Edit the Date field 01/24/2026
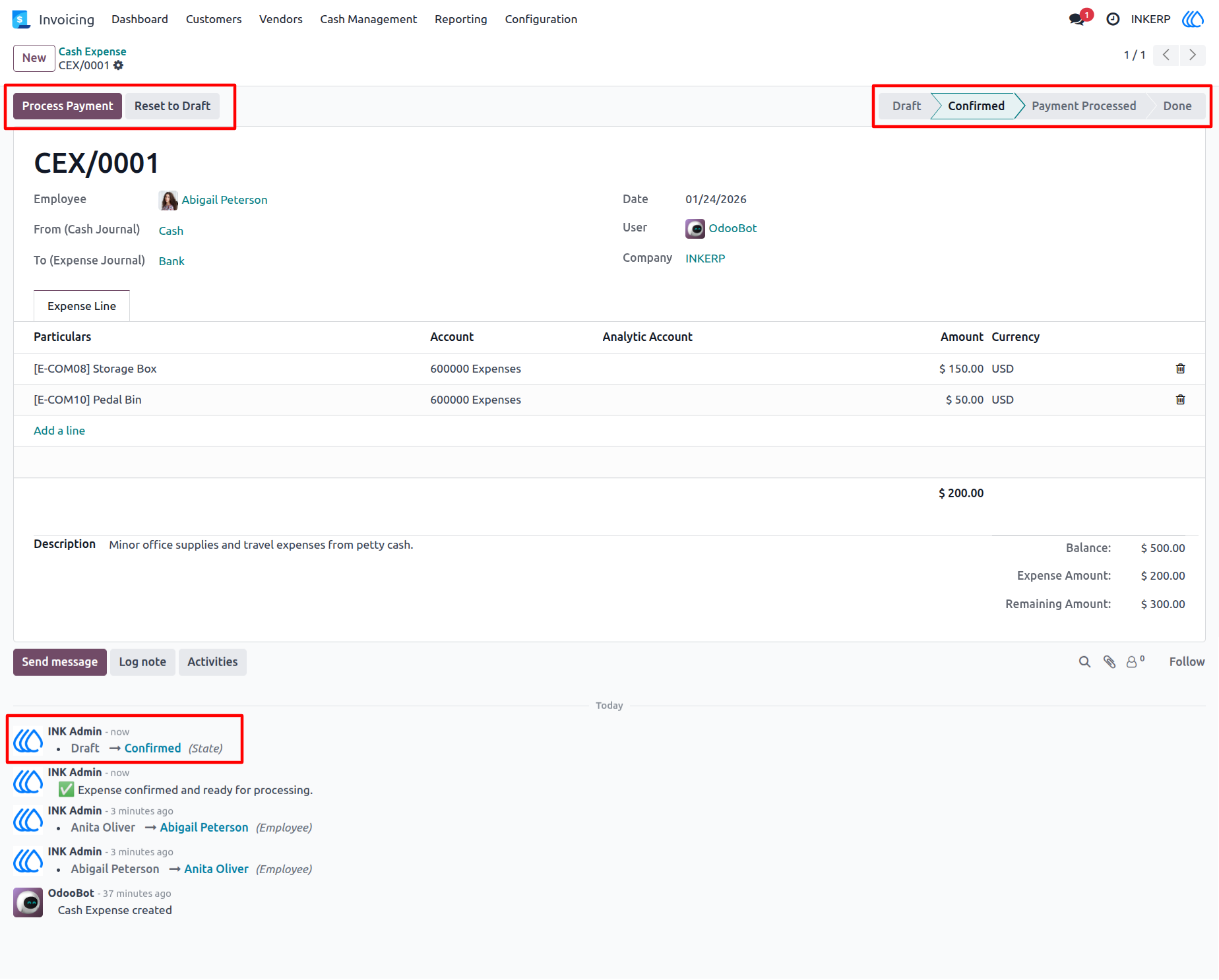This screenshot has height=980, width=1219. tap(716, 199)
